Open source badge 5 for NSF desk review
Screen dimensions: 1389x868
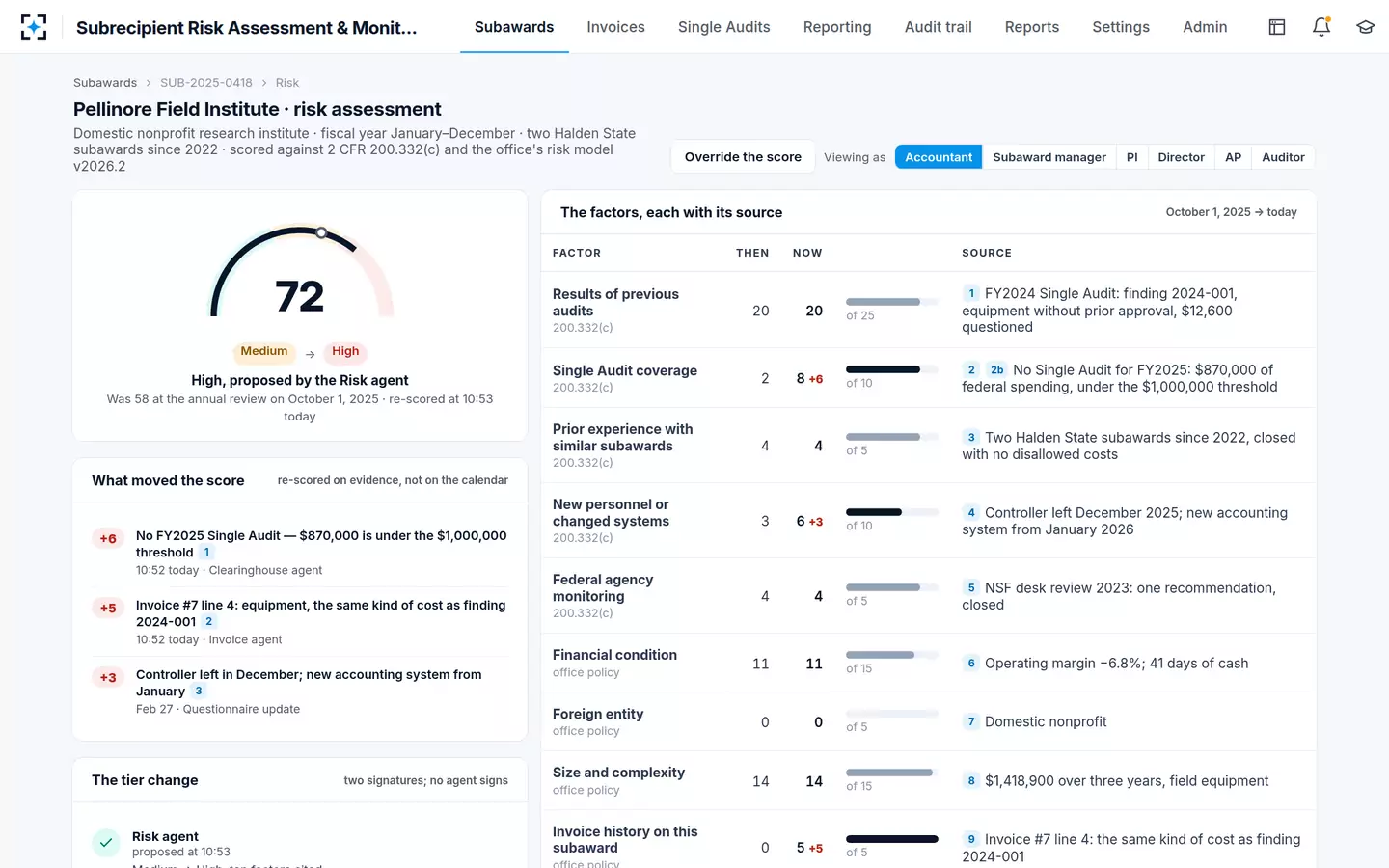pos(971,587)
